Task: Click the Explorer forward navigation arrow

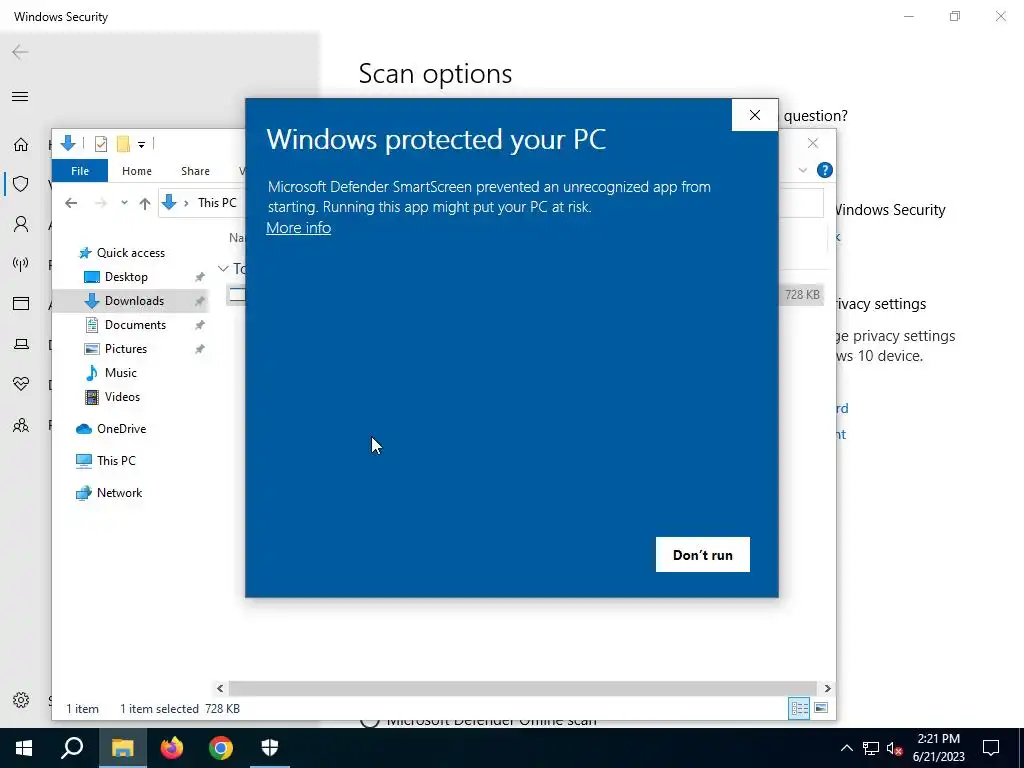Action: (x=101, y=203)
